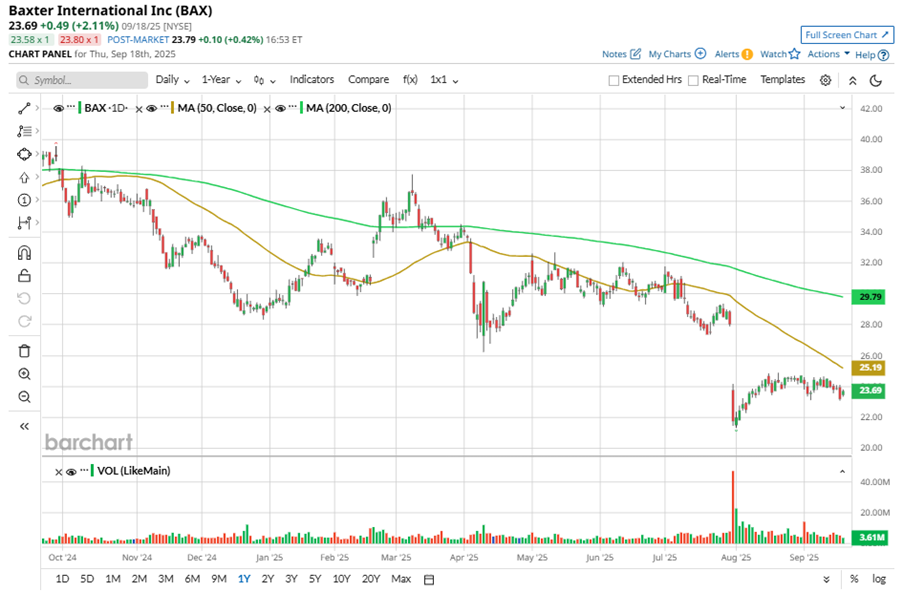Viewport: 903px width, 592px height.
Task: Select the 3M time range
Action: tap(166, 579)
